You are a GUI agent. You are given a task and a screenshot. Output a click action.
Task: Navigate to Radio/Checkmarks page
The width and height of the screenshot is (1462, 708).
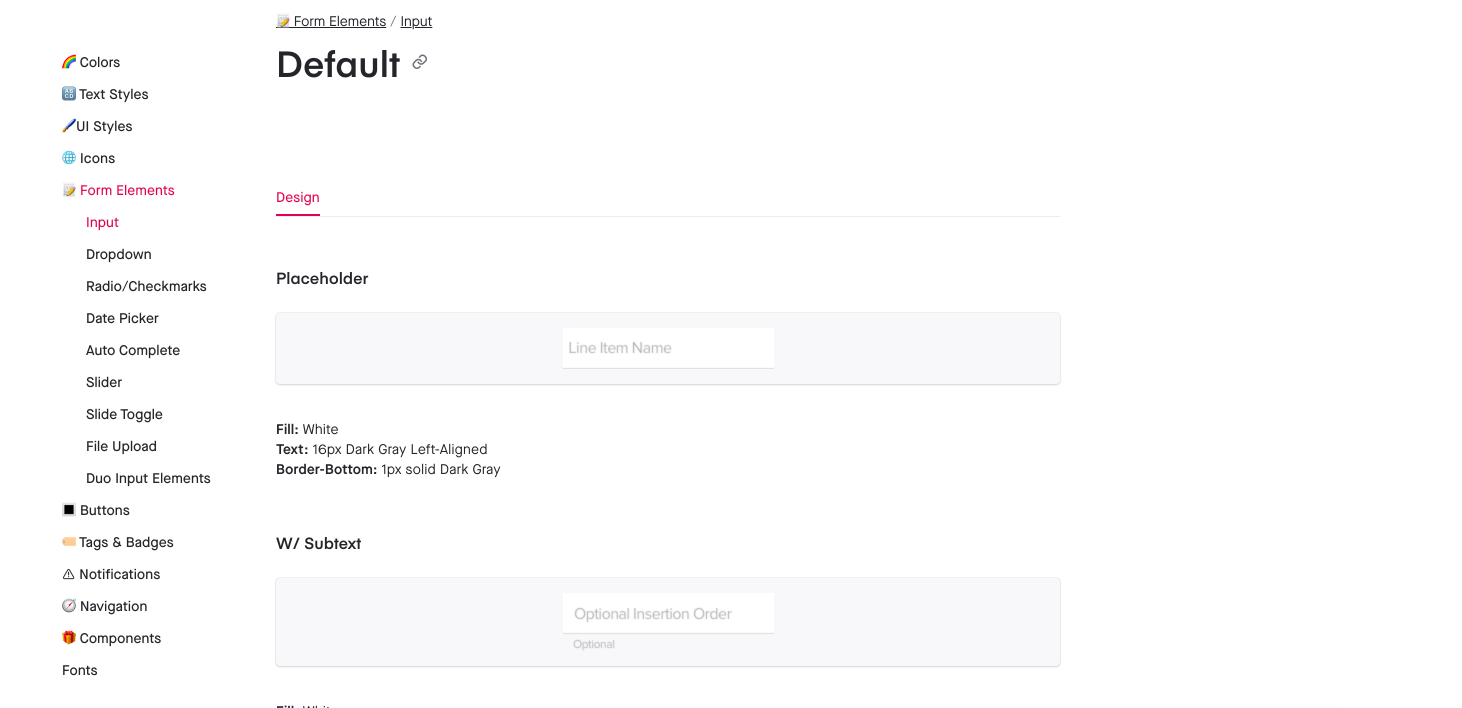pos(146,286)
